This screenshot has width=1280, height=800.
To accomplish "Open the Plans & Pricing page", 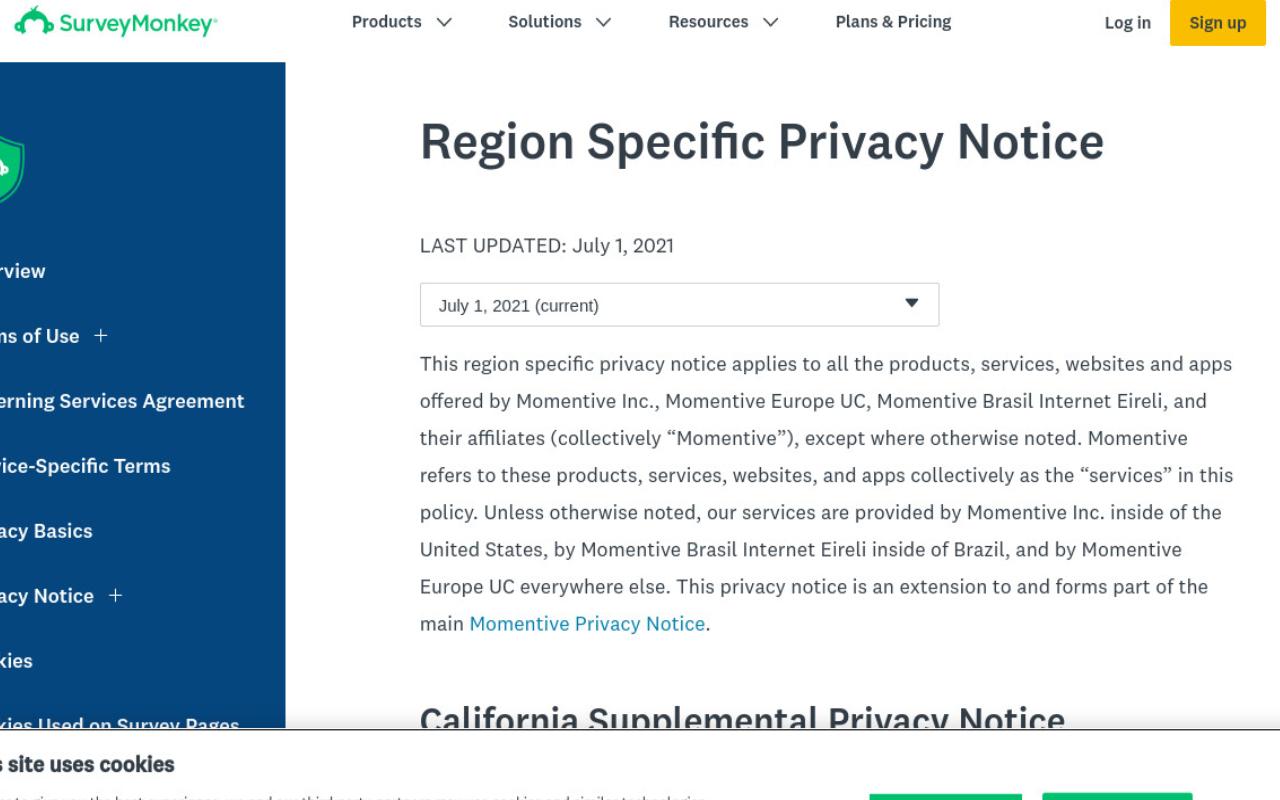I will [x=893, y=22].
